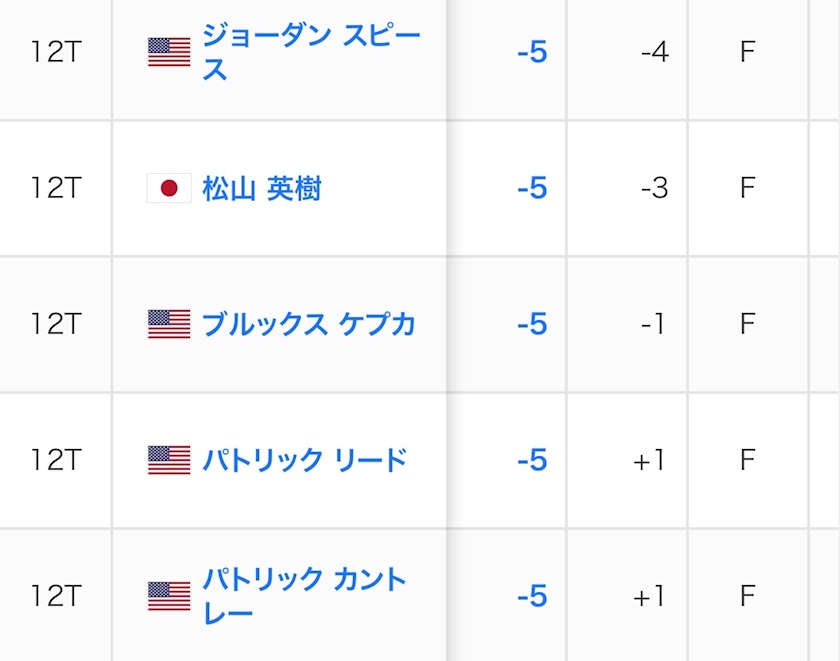Click the -1 round score cell
This screenshot has width=840, height=661.
click(654, 324)
